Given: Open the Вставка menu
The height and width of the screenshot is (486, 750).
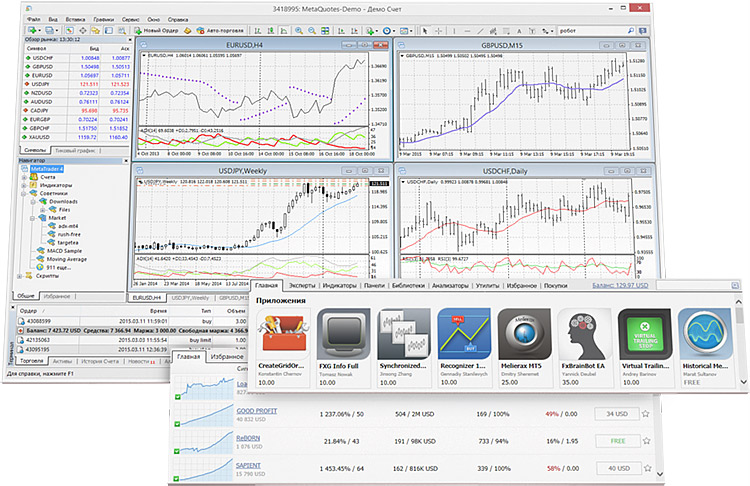Looking at the screenshot, I should click(75, 20).
